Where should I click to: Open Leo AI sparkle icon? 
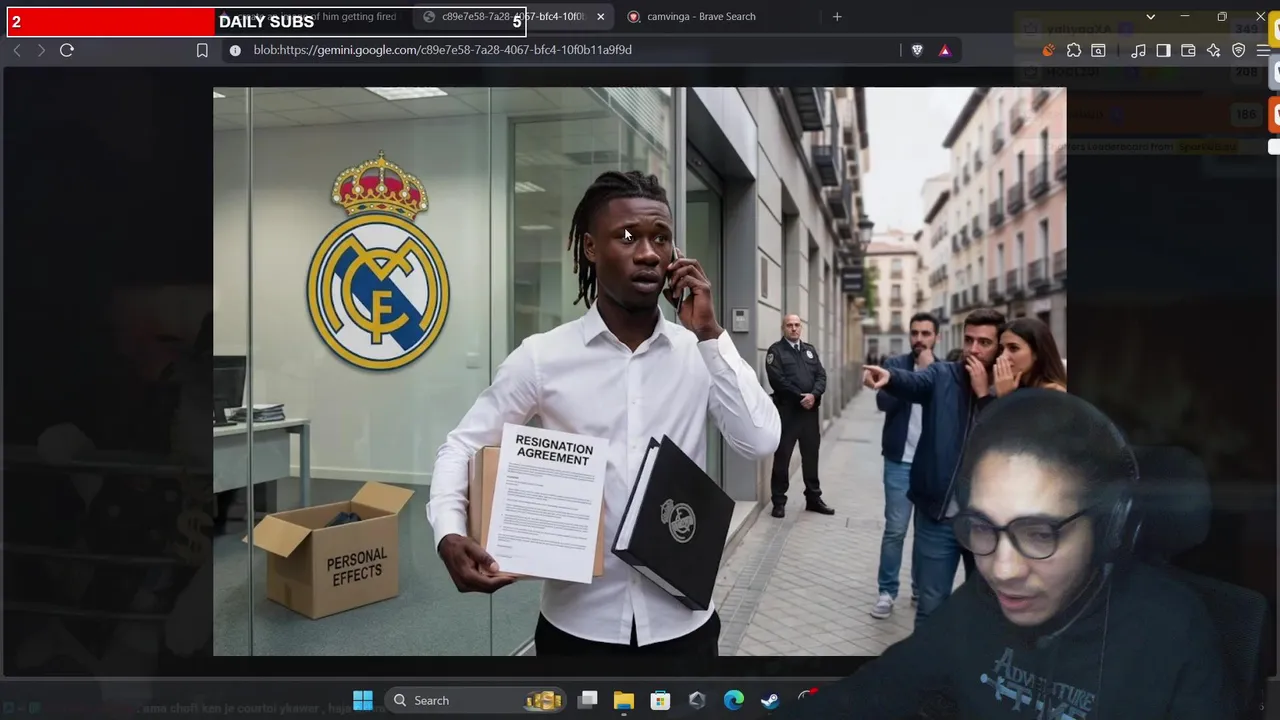point(1213,50)
